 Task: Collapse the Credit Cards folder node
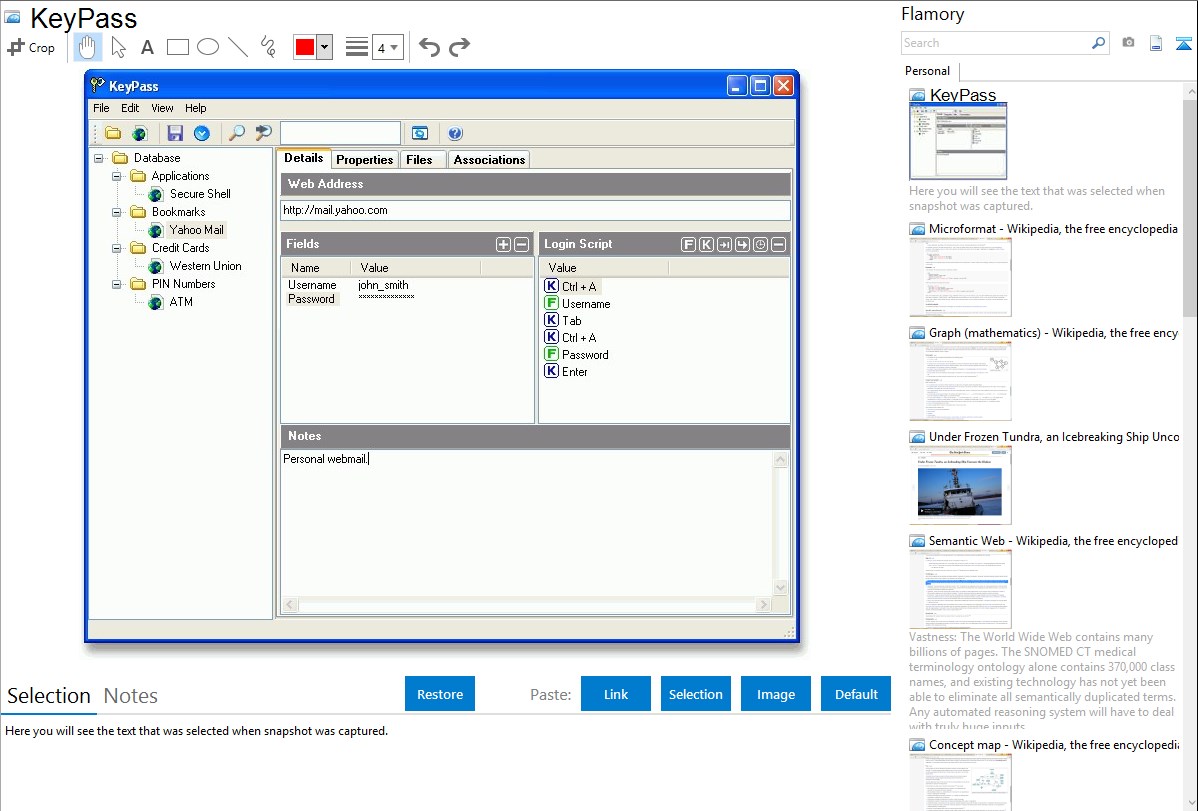tap(117, 248)
